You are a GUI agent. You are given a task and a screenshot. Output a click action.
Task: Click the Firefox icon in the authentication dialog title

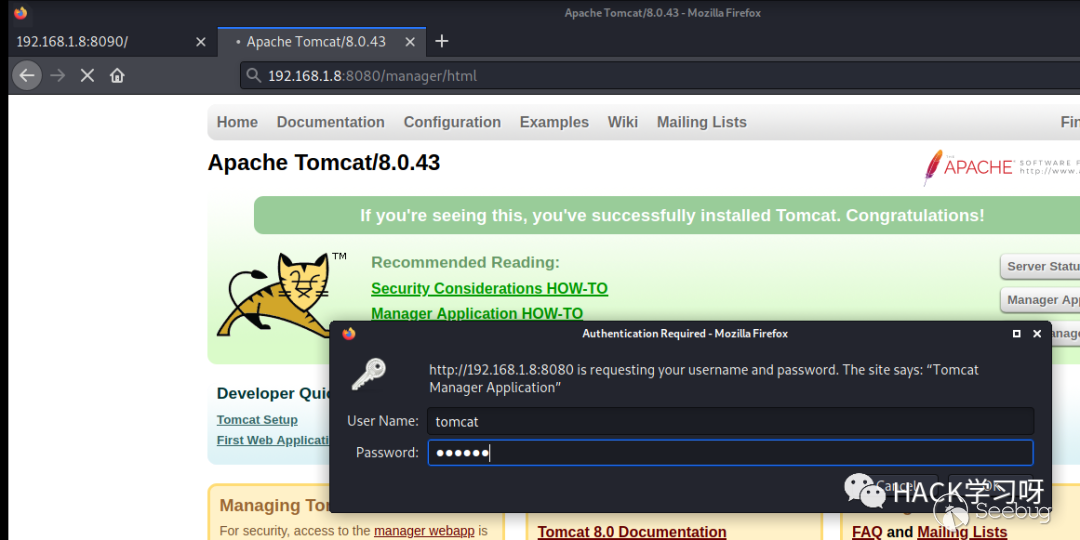(349, 333)
